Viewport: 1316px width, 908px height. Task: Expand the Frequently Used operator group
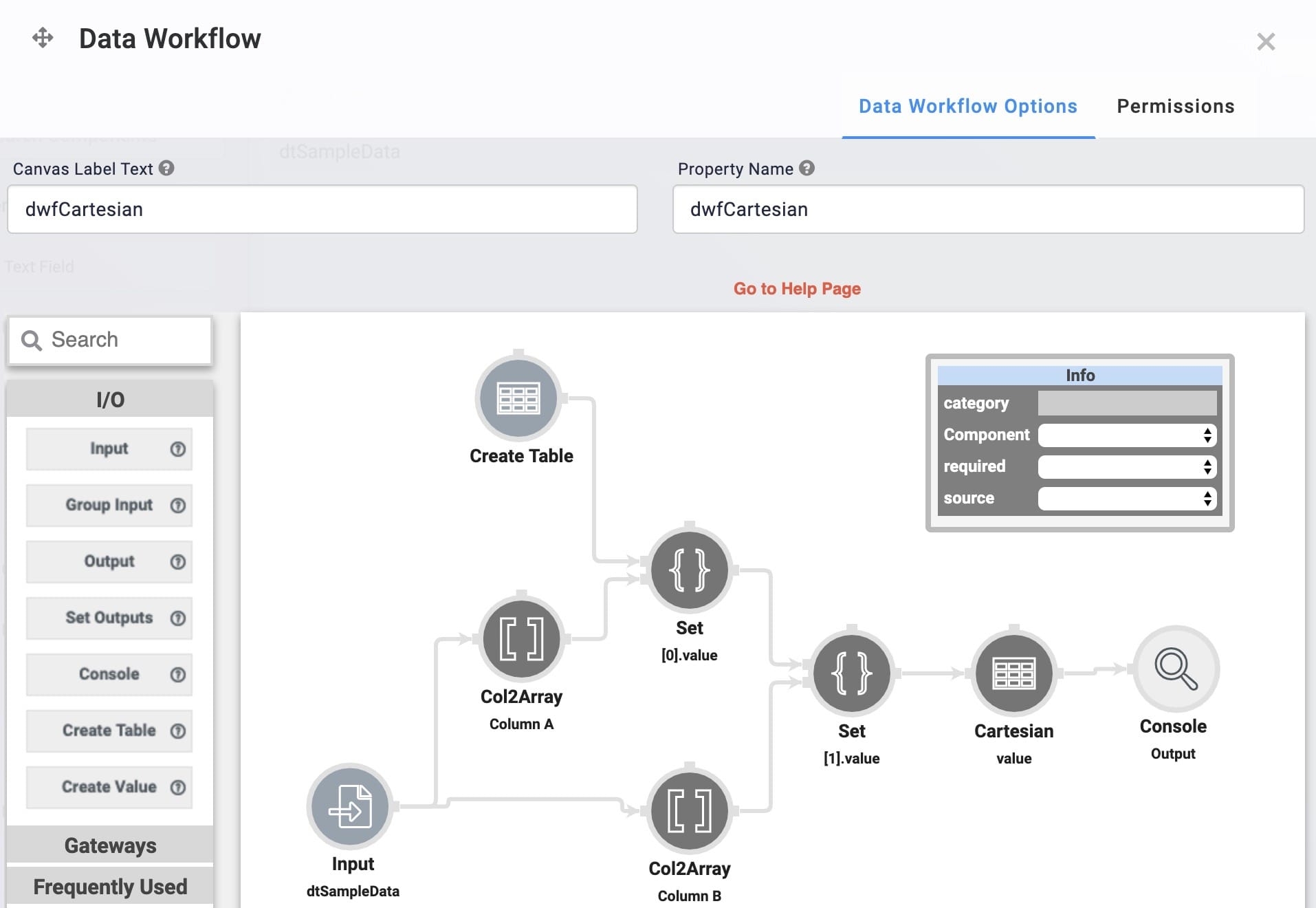coord(110,886)
